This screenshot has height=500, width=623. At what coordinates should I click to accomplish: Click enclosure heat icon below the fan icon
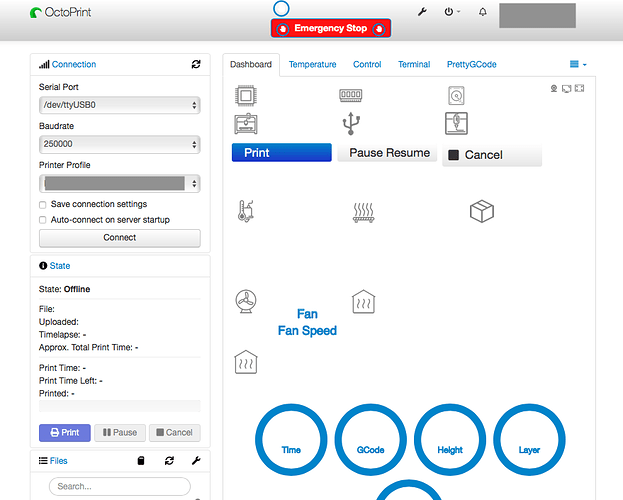click(246, 362)
